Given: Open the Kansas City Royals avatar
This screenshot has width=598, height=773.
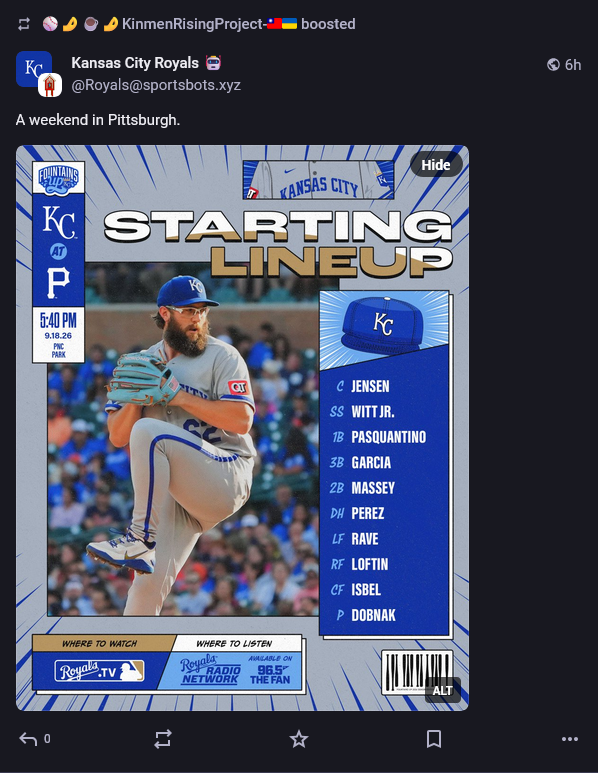Looking at the screenshot, I should pos(34,69).
